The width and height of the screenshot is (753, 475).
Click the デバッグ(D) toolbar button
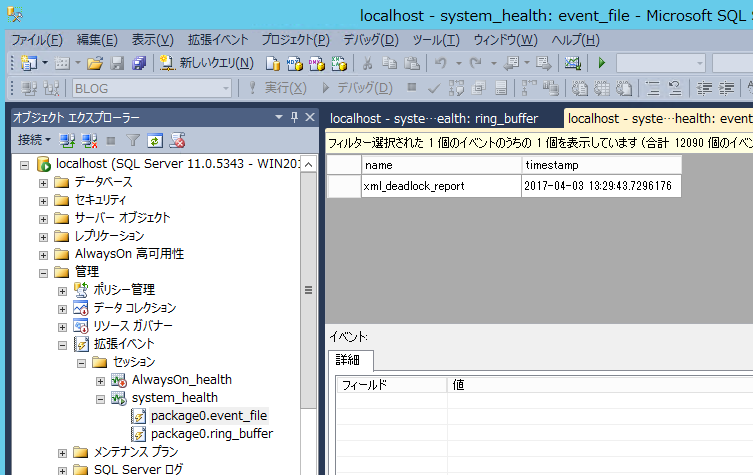[x=357, y=88]
